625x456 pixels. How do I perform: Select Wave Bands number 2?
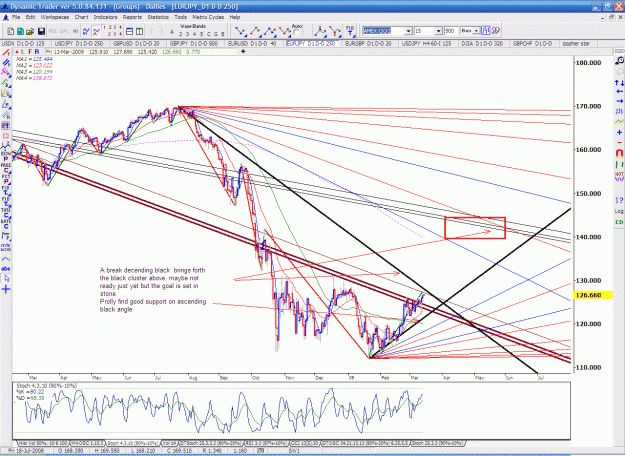point(180,34)
